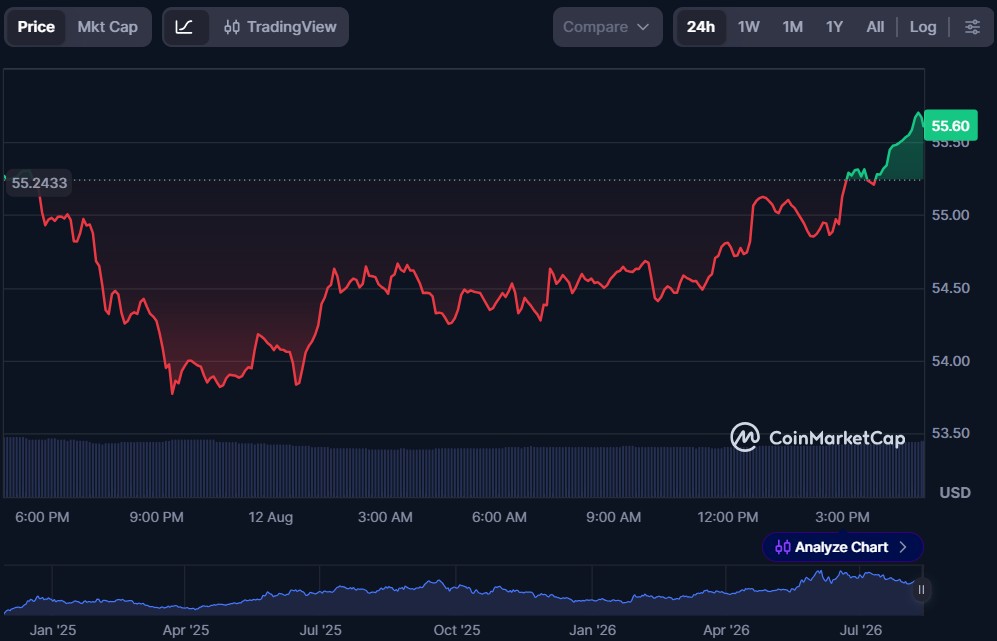Click the Analyze Chart button

(x=842, y=548)
